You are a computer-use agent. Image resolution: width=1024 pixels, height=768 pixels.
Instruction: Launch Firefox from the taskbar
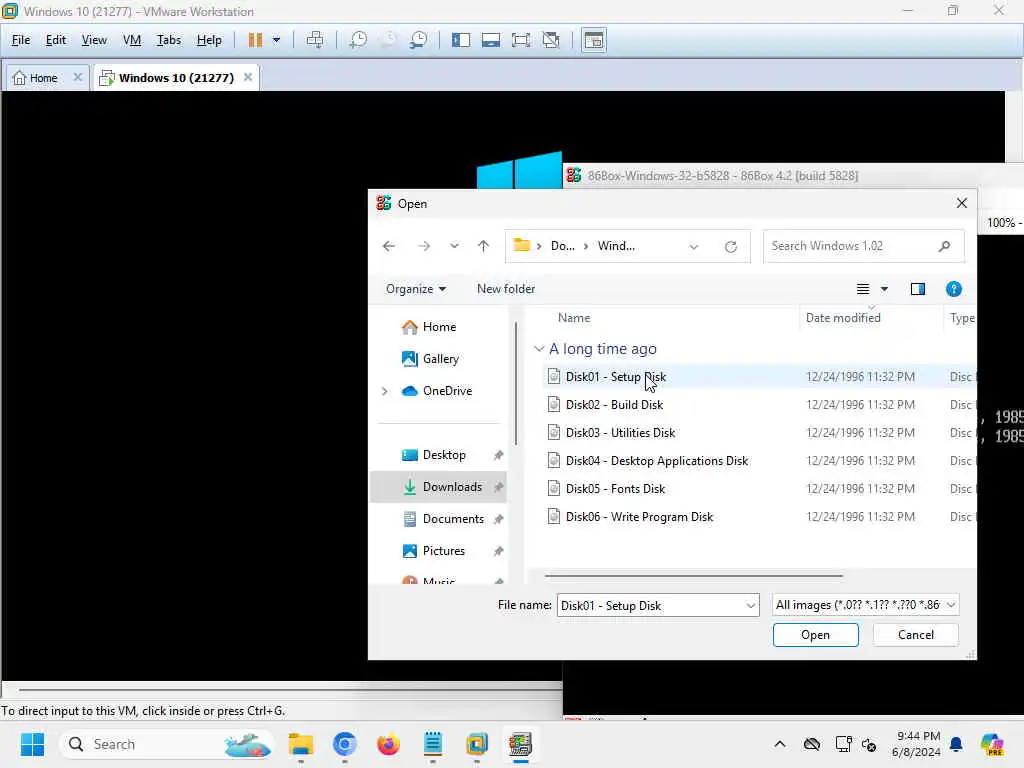coord(389,744)
